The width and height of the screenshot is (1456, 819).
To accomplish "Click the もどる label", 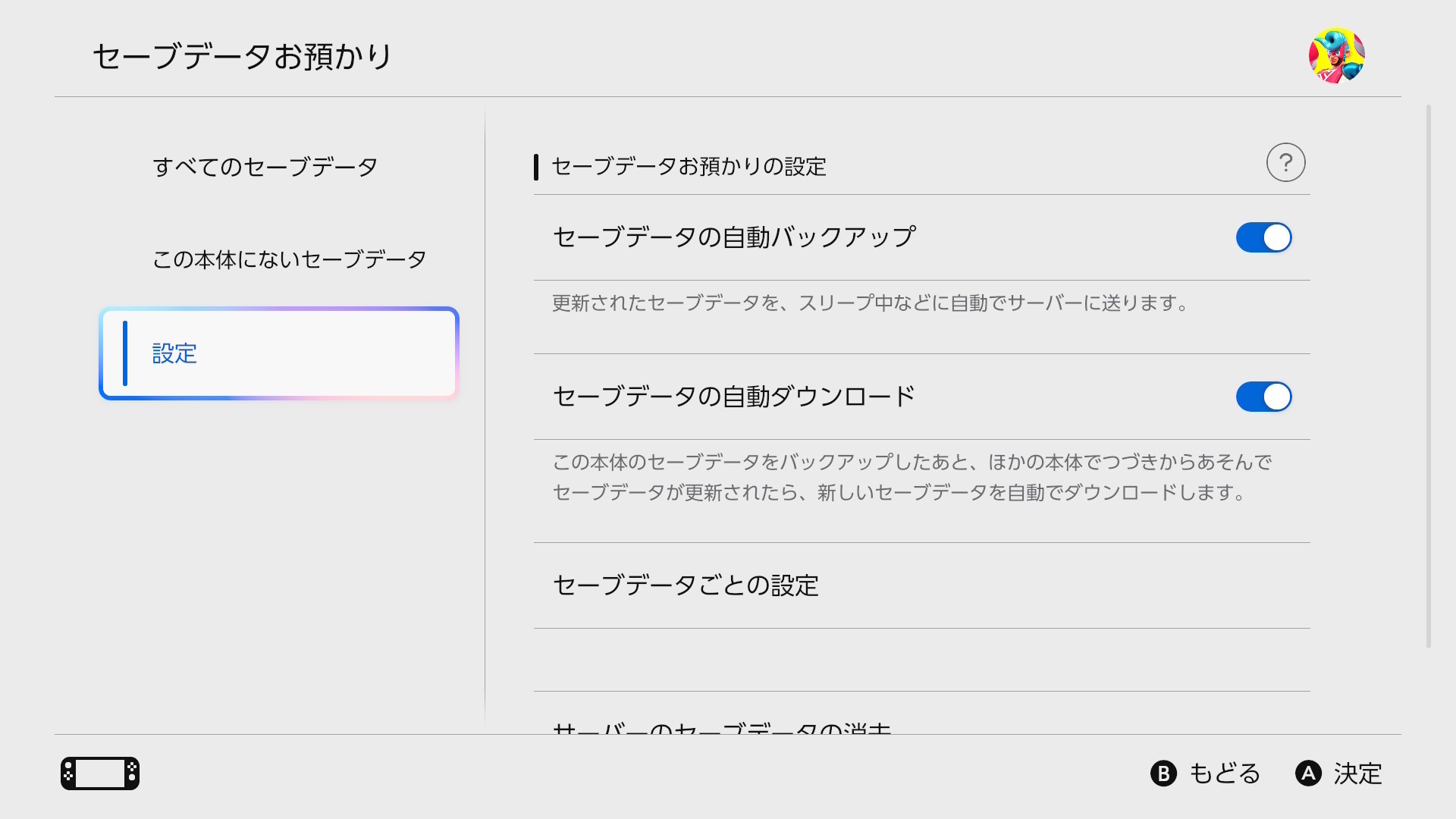I will (x=1224, y=773).
